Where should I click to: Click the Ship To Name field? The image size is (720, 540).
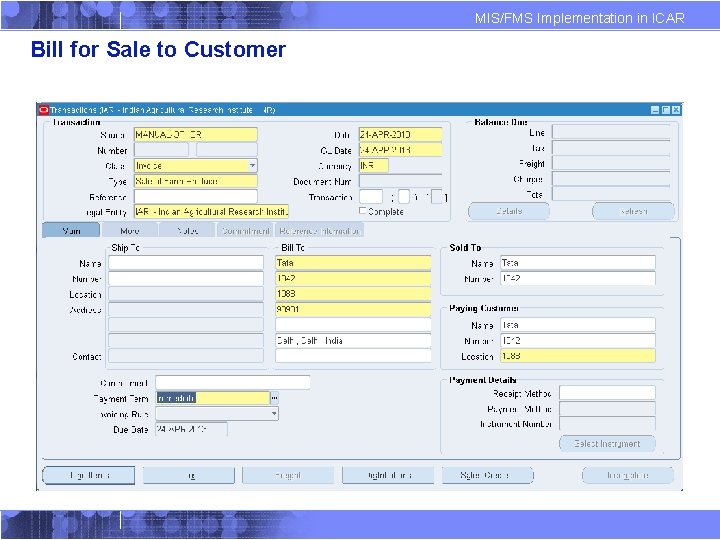[186, 263]
